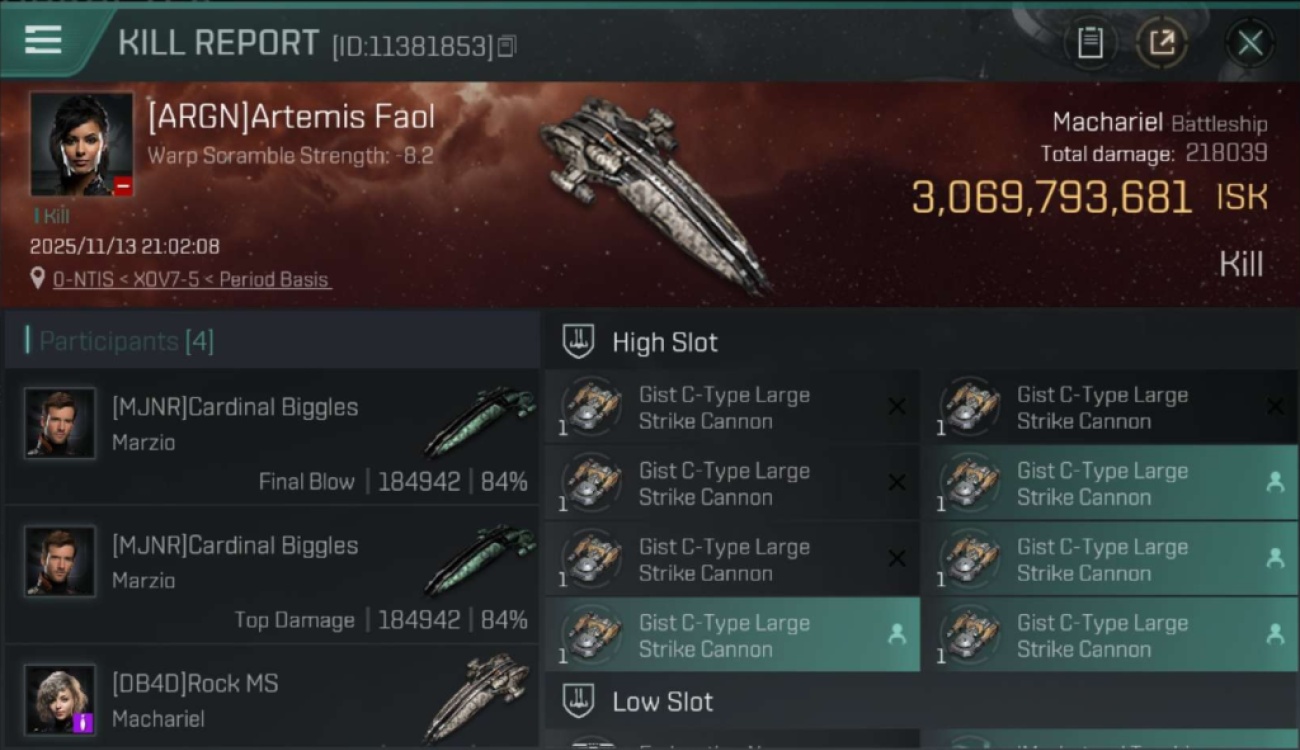Tap the first Gist C-Type Strike Cannon icon

point(591,406)
